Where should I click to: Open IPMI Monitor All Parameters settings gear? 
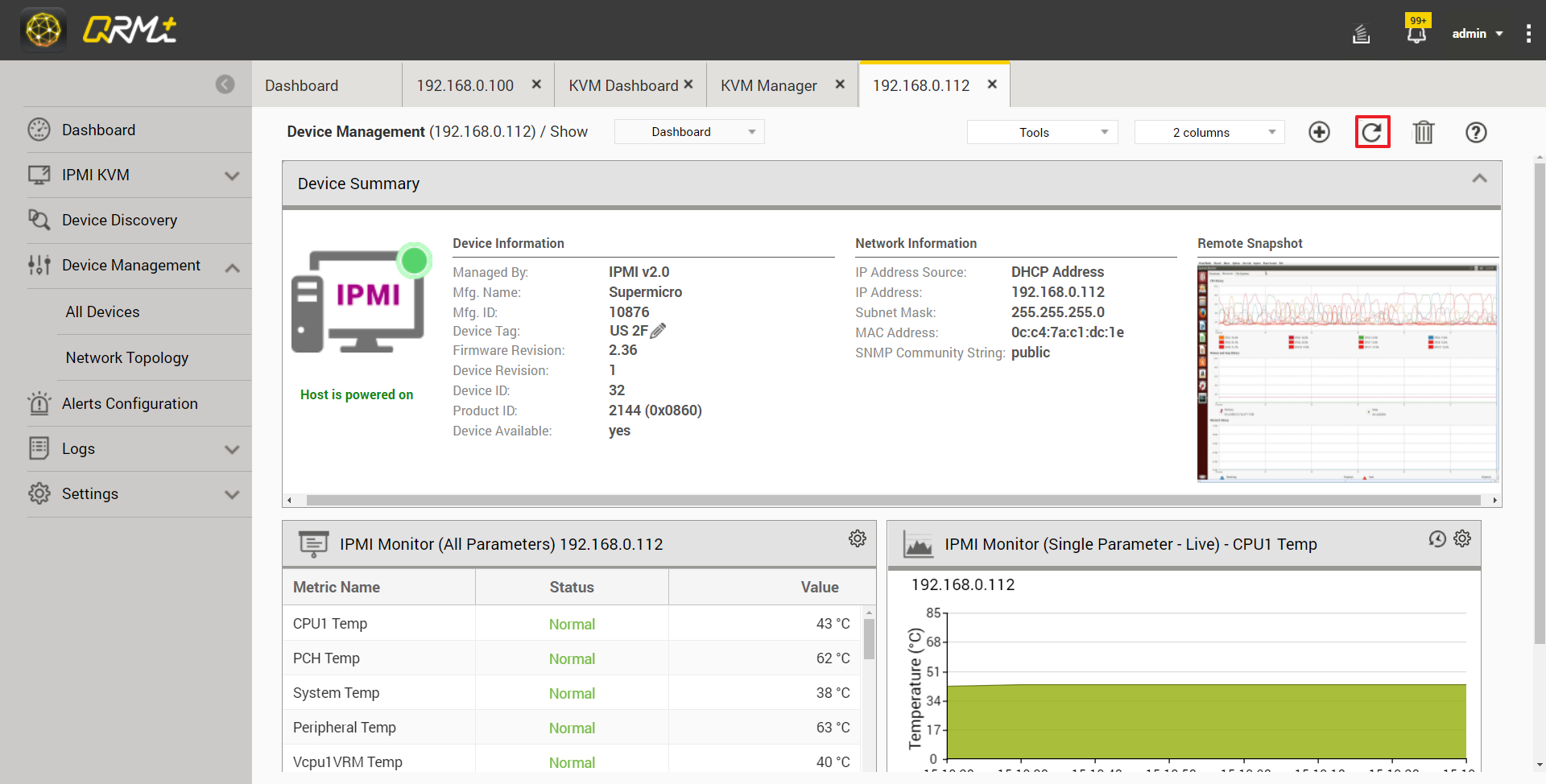[x=858, y=538]
